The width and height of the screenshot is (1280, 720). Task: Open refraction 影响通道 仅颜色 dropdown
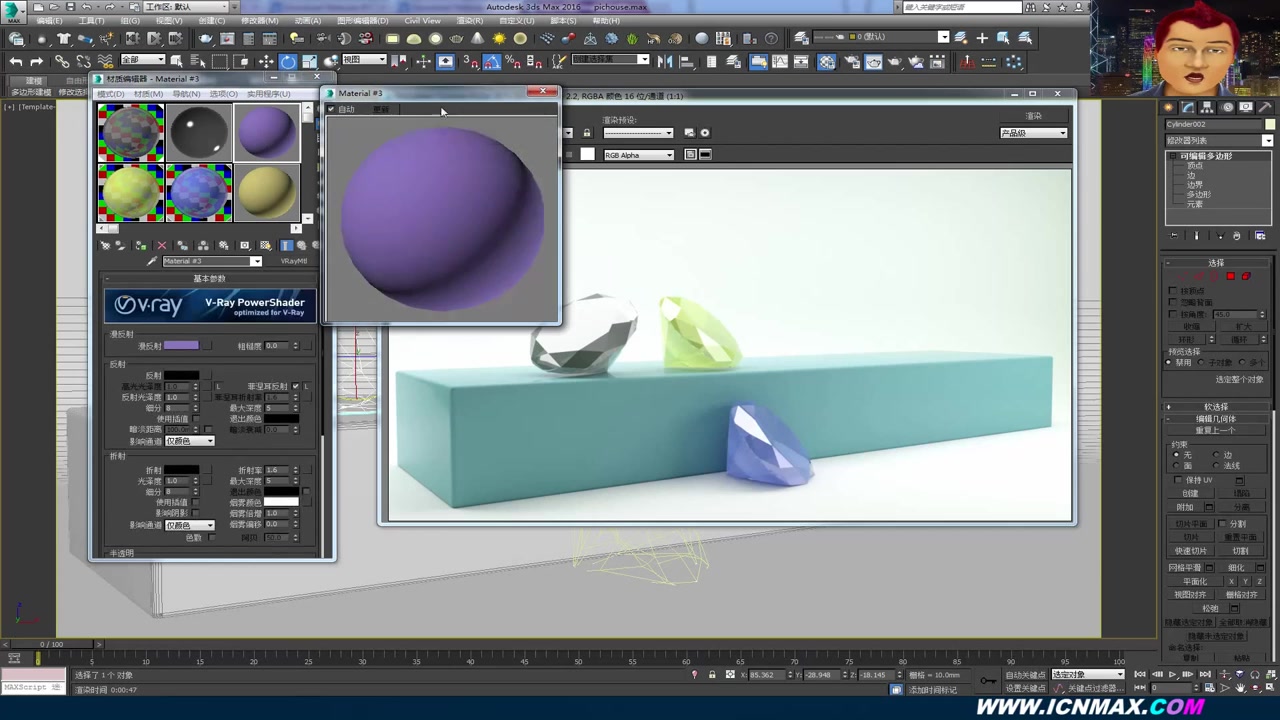[190, 525]
